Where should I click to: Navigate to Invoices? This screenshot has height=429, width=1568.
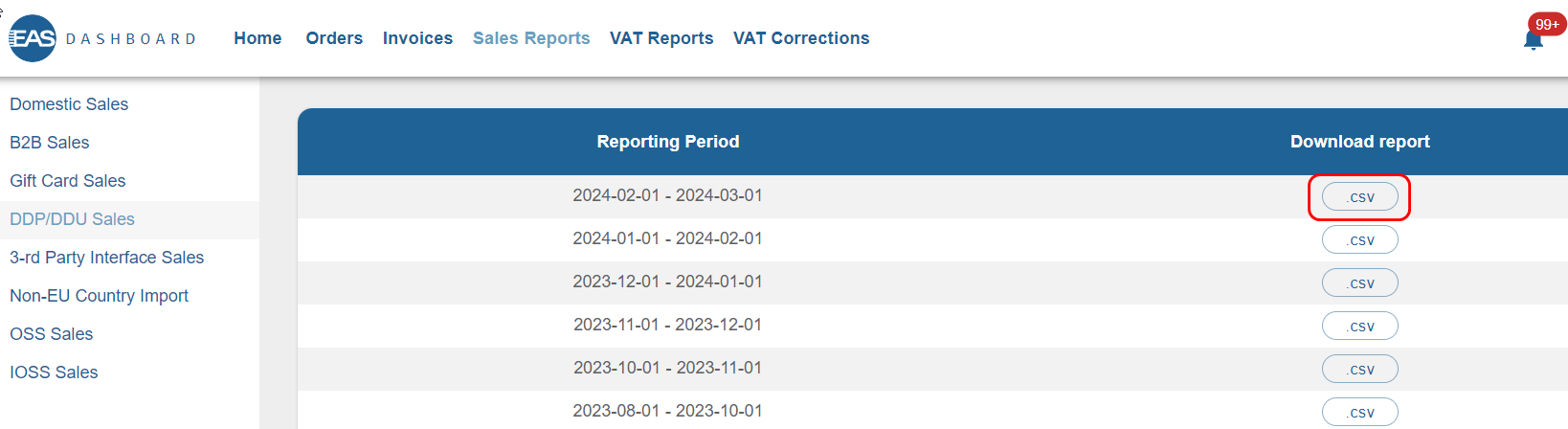tap(417, 38)
